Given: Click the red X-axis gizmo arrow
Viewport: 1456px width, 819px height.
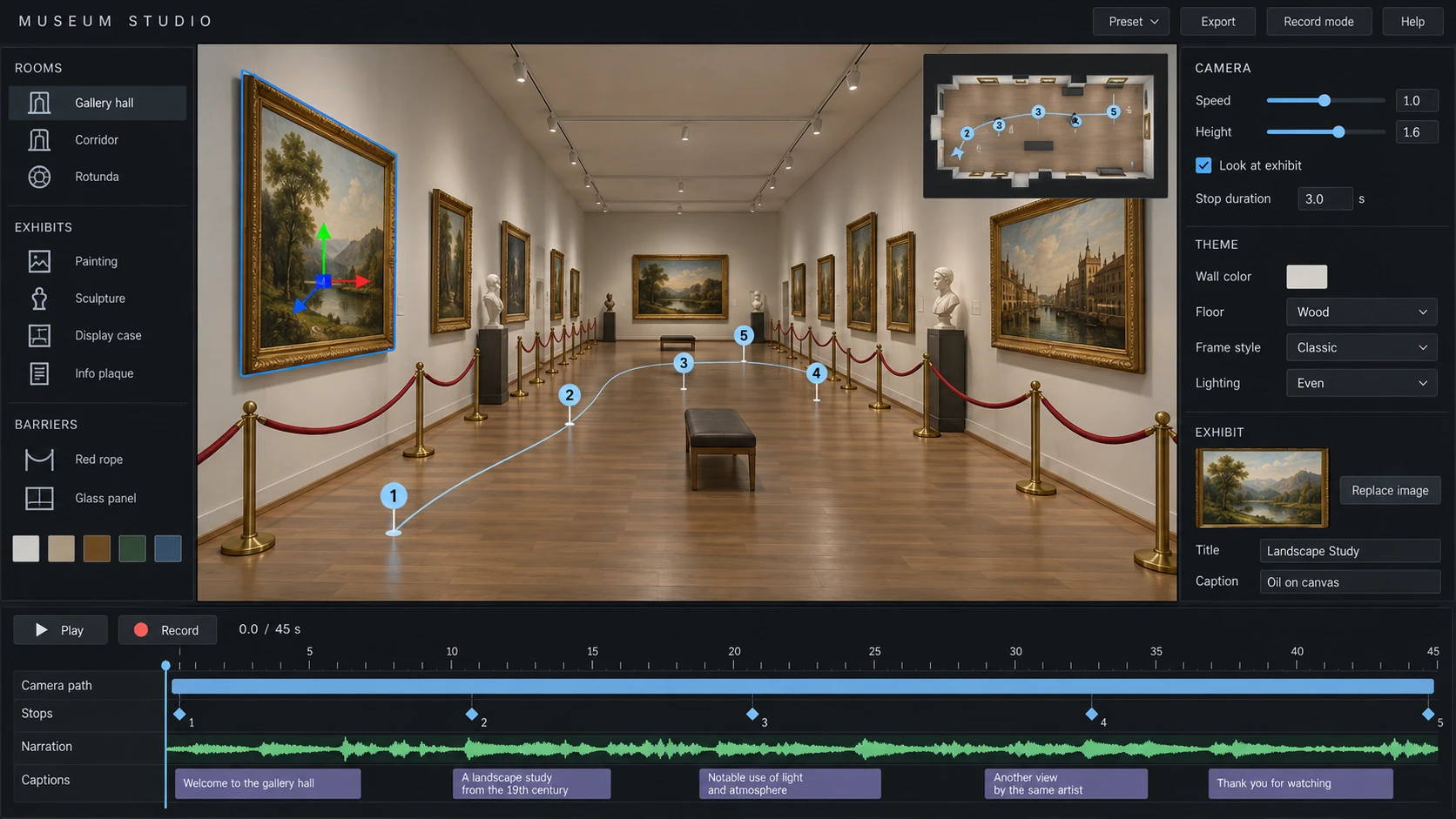Looking at the screenshot, I should pyautogui.click(x=363, y=281).
